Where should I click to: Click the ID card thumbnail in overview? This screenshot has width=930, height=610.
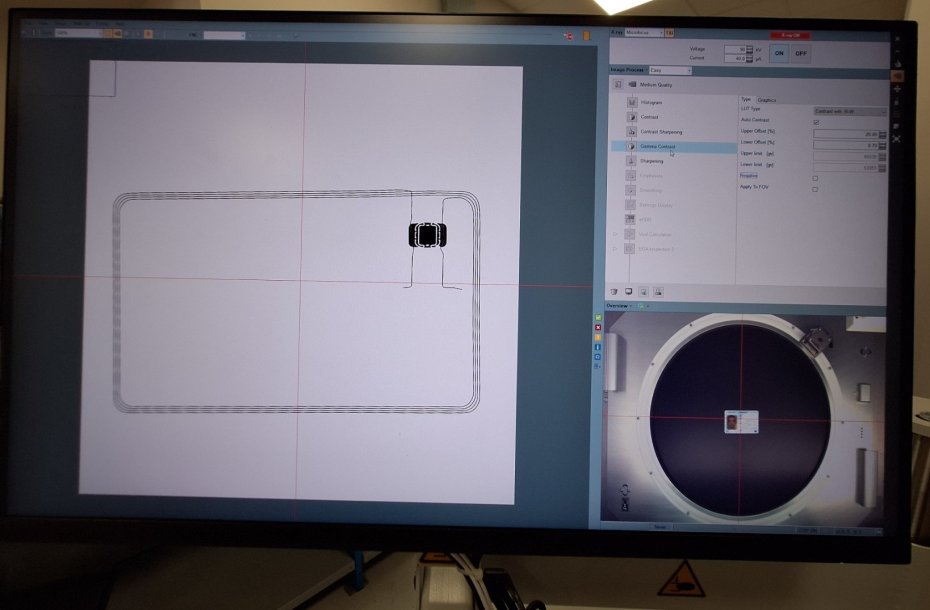[x=741, y=422]
